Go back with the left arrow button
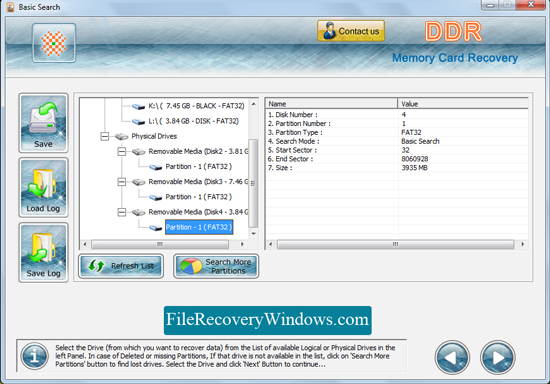The width and height of the screenshot is (550, 384). (452, 357)
